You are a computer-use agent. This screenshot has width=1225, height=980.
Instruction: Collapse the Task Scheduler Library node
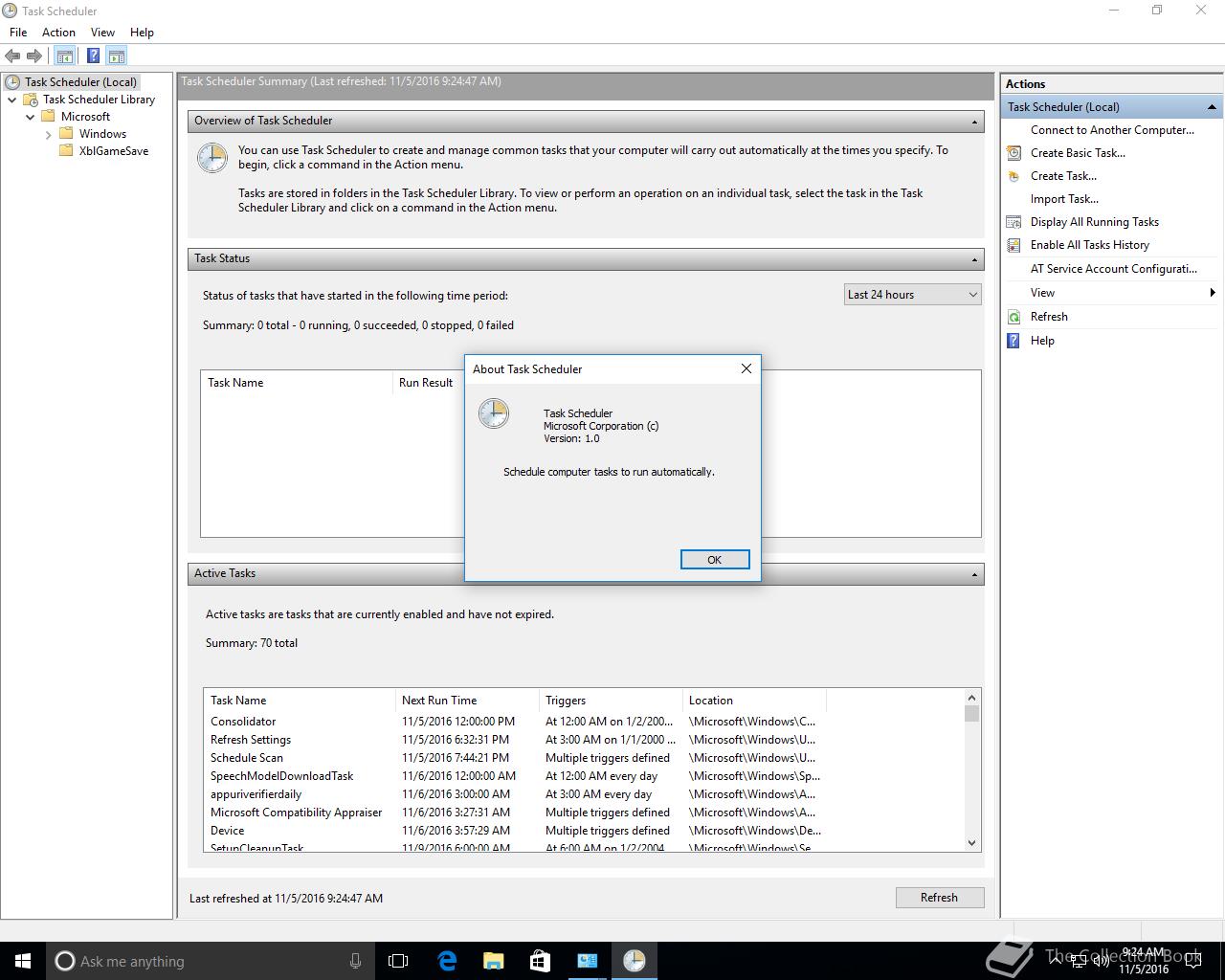(x=12, y=100)
